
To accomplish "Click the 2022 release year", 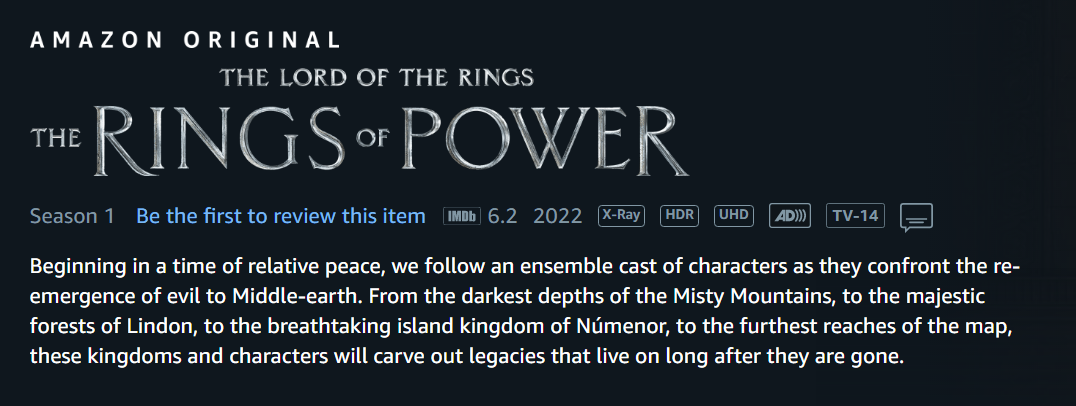I will point(557,216).
